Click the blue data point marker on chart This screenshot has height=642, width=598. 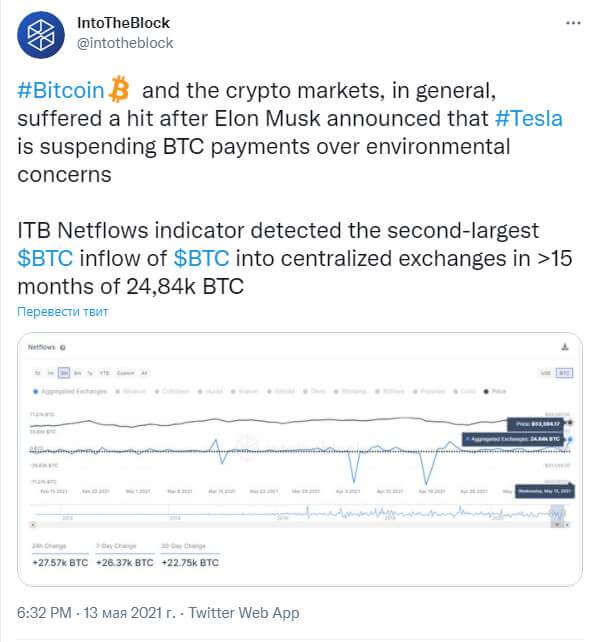(x=569, y=439)
